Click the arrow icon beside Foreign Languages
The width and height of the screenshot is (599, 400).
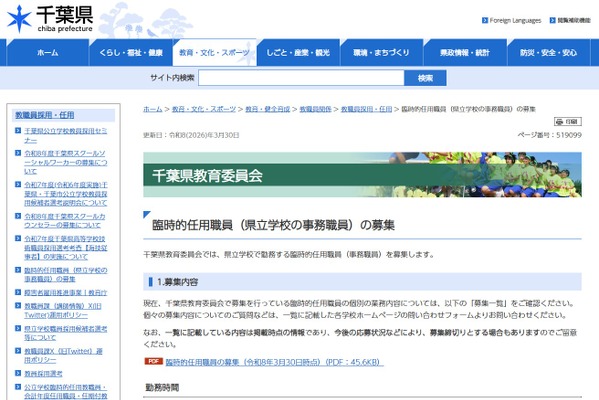click(485, 20)
